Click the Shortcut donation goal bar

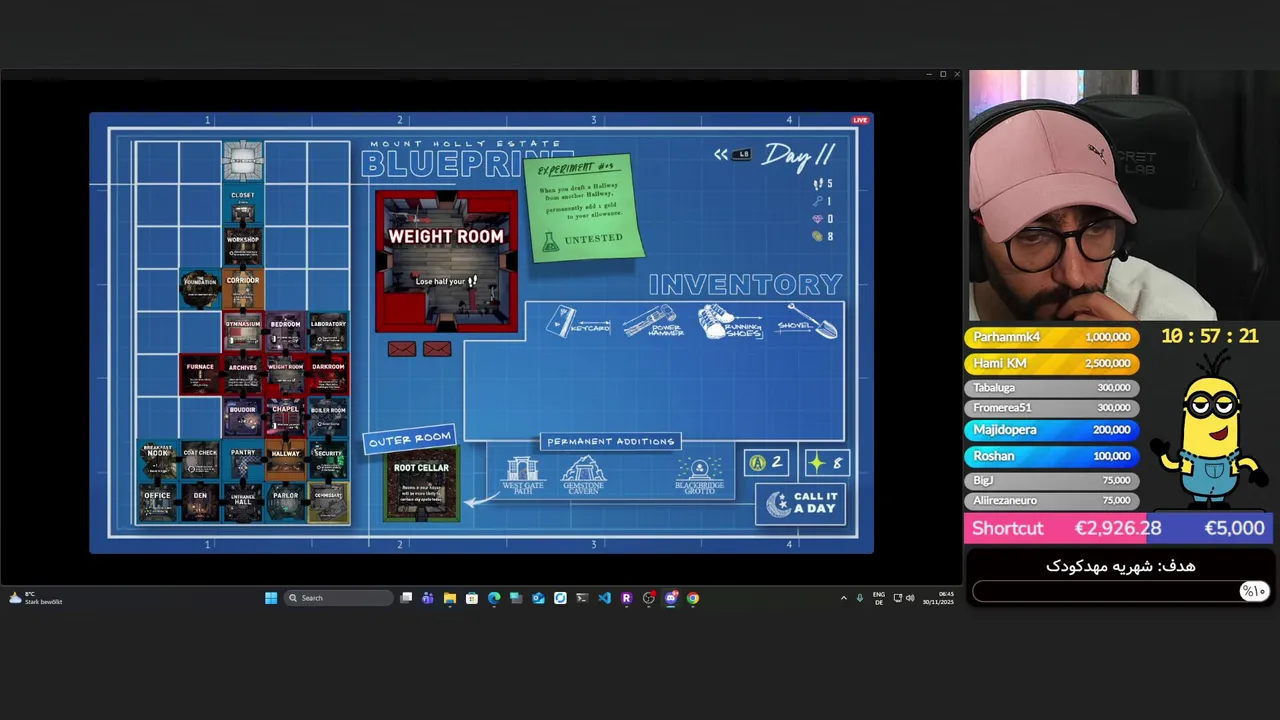click(1119, 528)
